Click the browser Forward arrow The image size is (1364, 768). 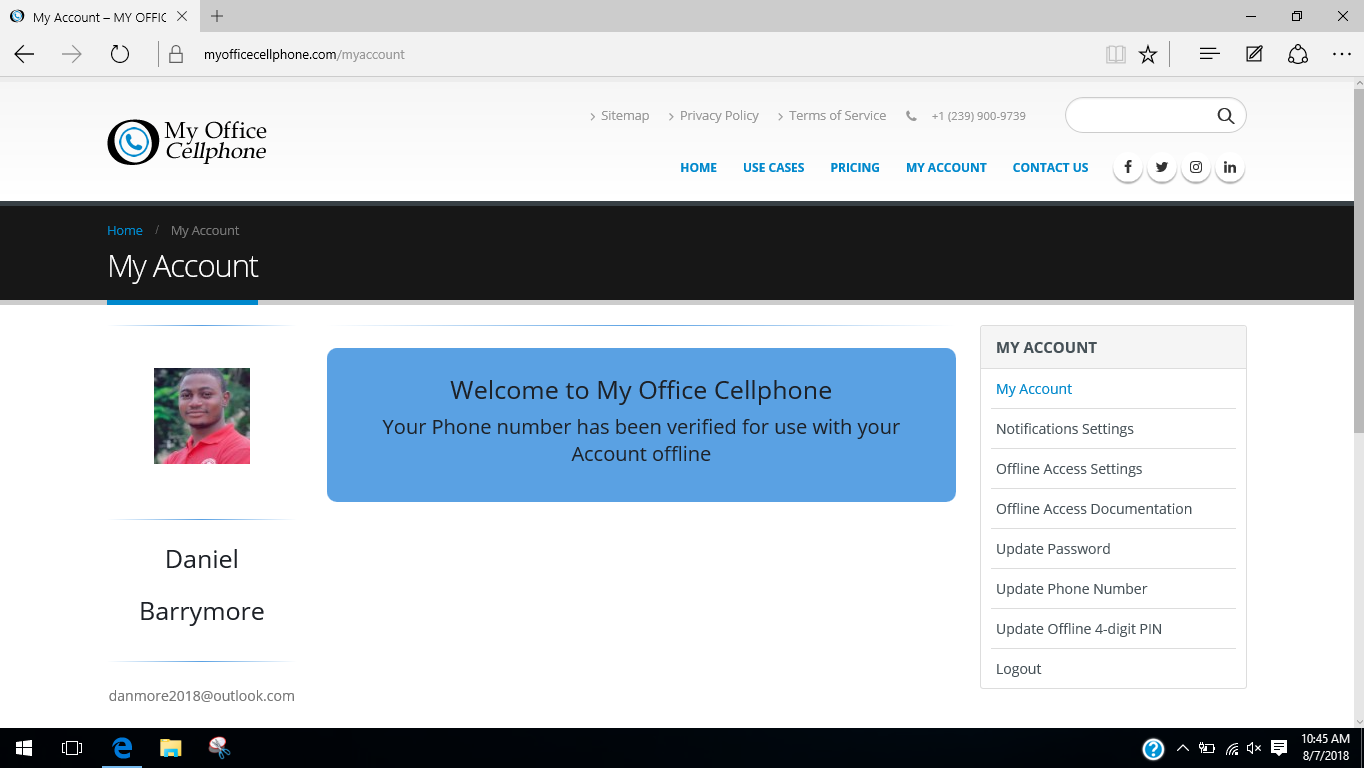coord(72,54)
